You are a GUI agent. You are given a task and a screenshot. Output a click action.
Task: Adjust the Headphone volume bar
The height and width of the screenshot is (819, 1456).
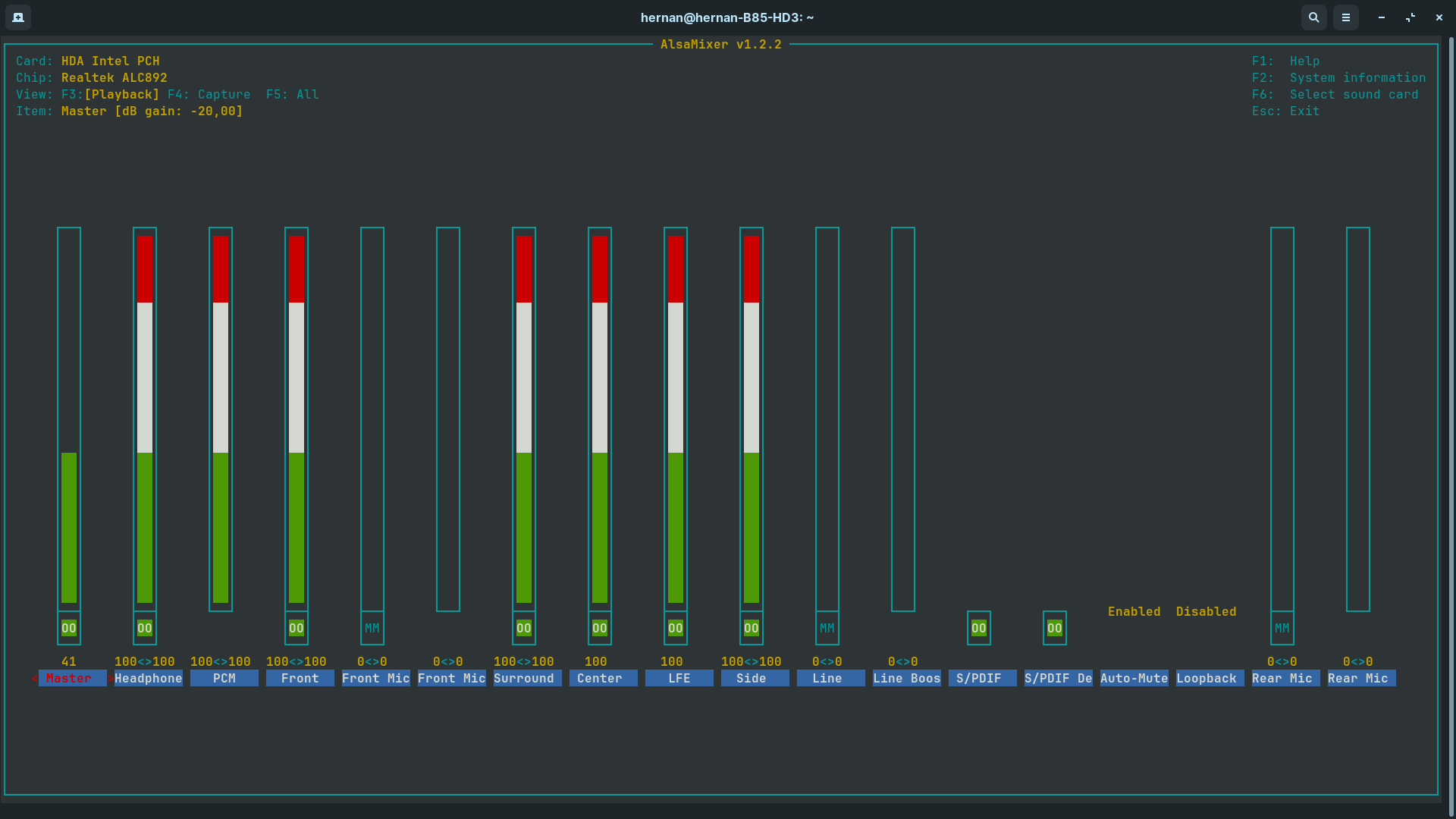[x=145, y=419]
